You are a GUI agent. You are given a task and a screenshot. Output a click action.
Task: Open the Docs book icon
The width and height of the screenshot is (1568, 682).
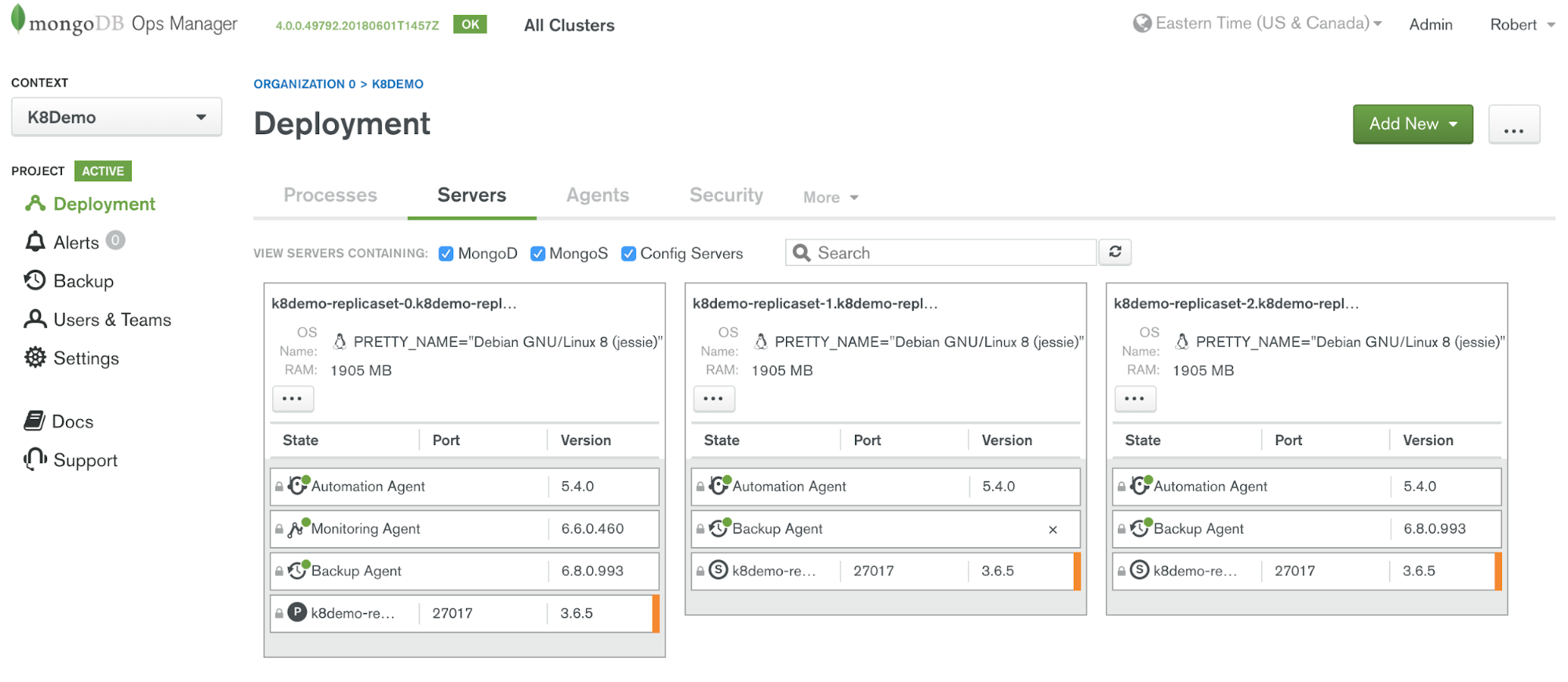tap(35, 421)
